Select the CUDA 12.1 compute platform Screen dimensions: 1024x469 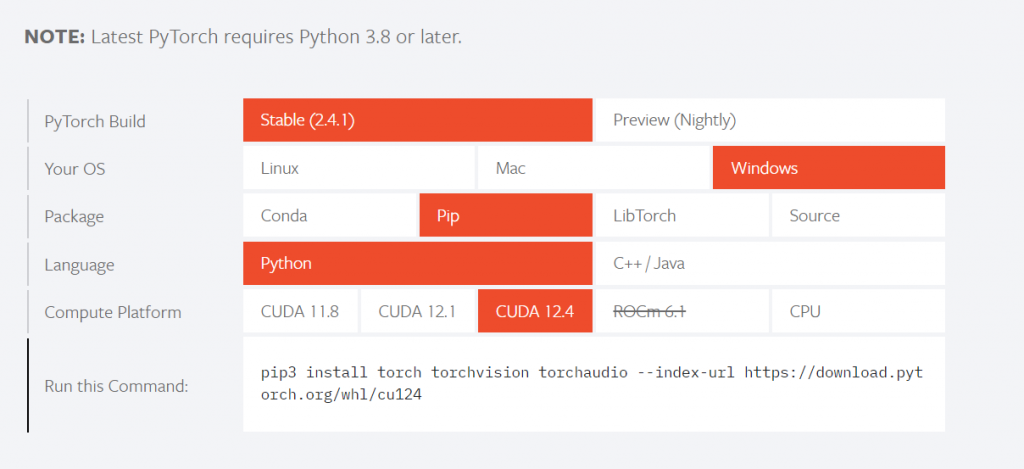(x=417, y=311)
